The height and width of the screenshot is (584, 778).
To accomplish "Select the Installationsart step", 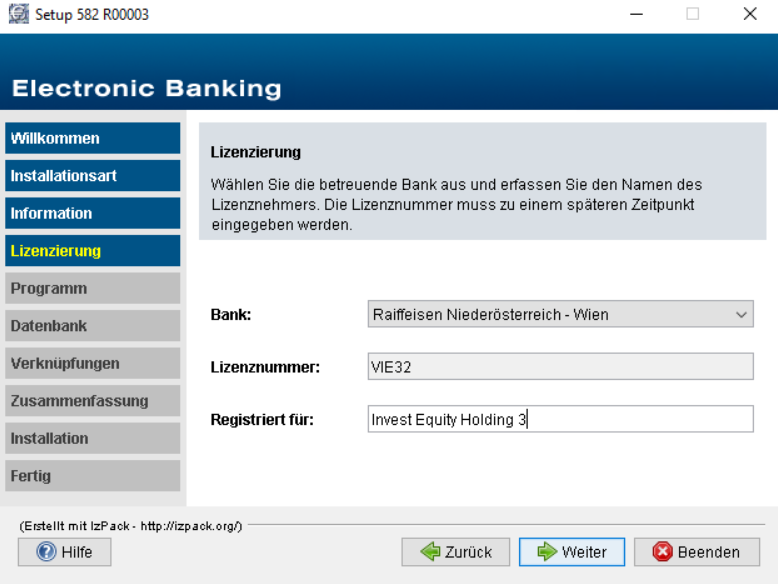I will 93,176.
